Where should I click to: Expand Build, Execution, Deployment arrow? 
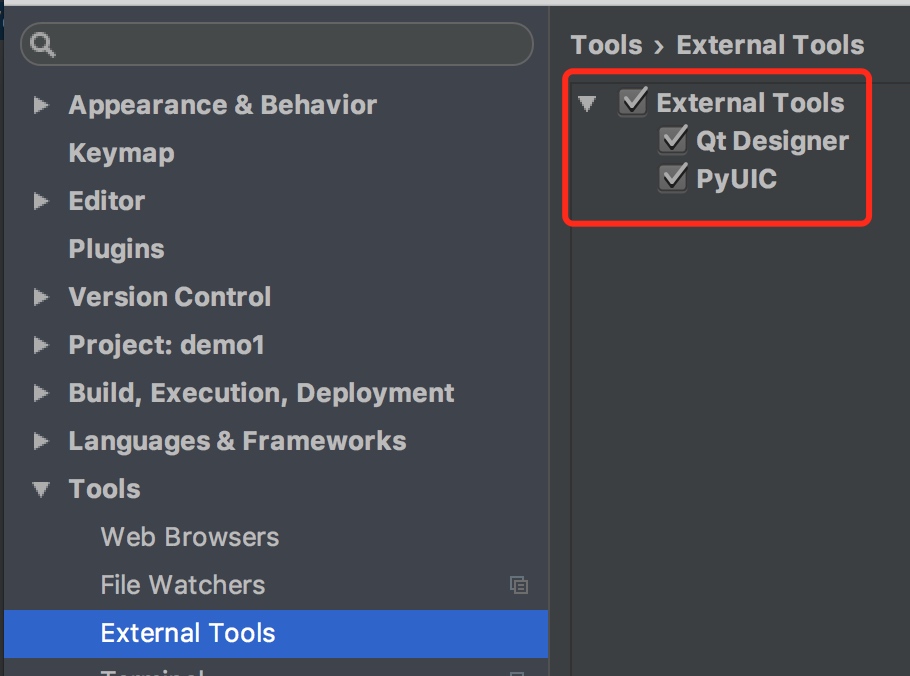pos(41,393)
